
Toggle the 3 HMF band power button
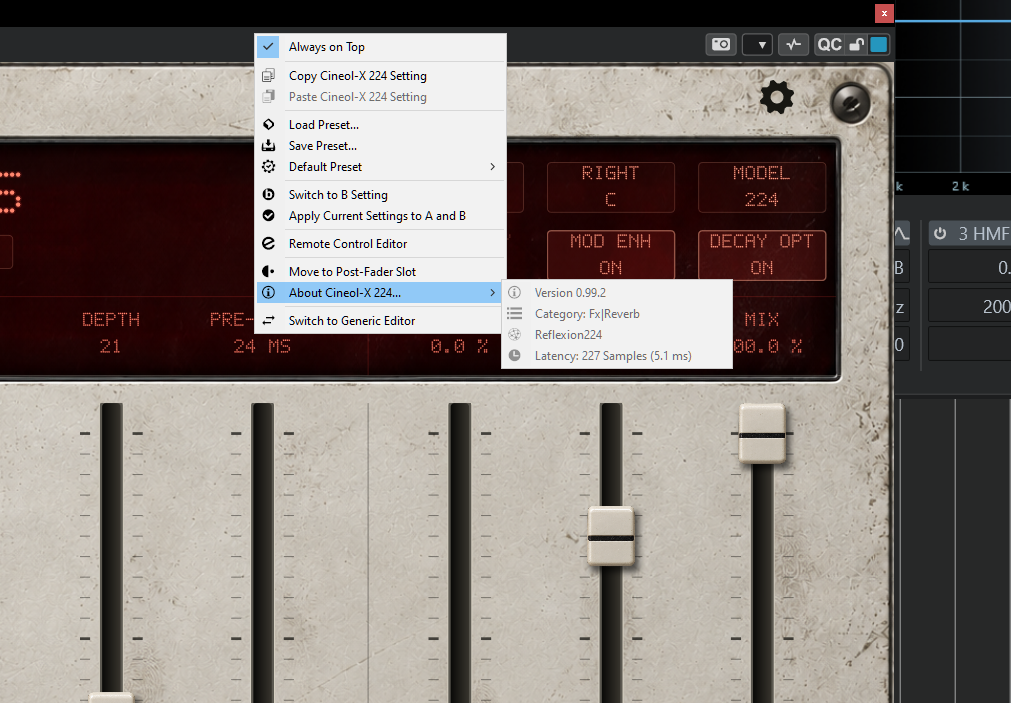click(939, 233)
